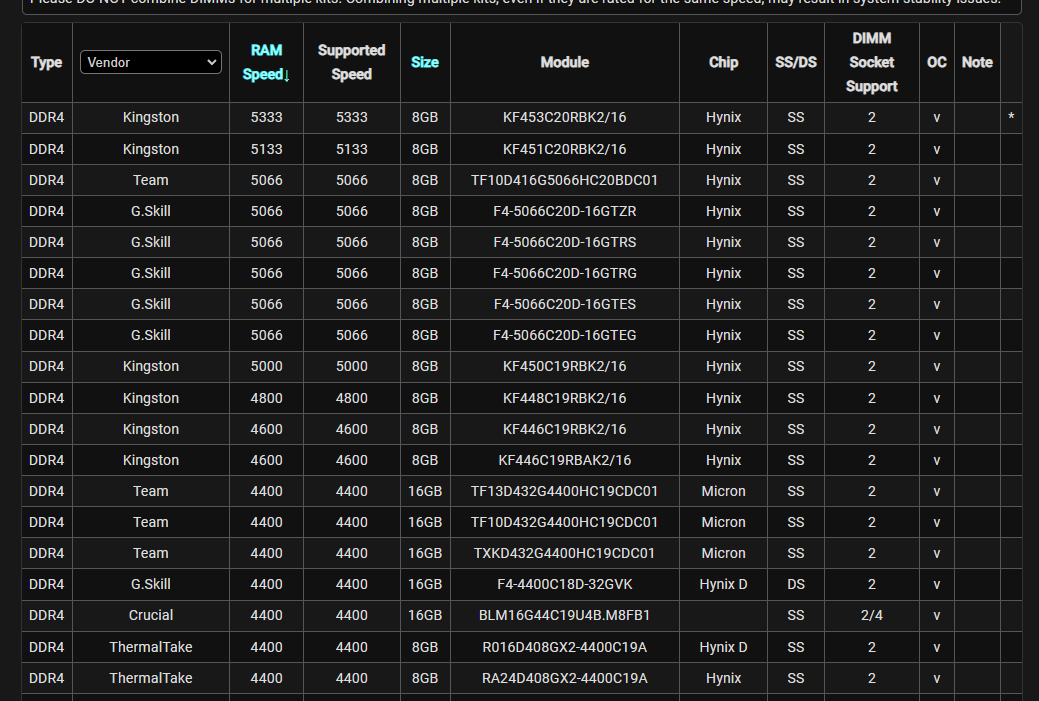Select module TF13D432G4400HC19CDC01
Image resolution: width=1039 pixels, height=701 pixels.
coord(565,491)
